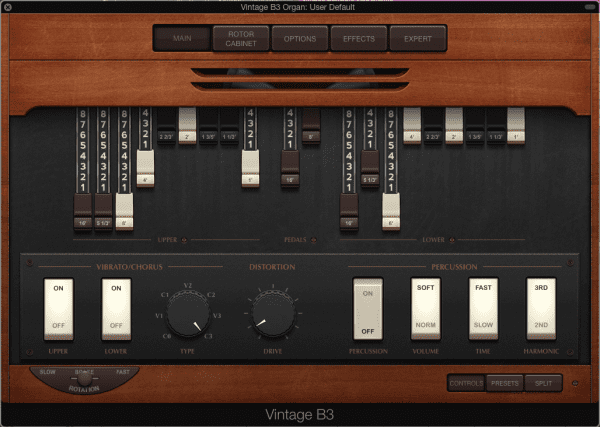Toggle Percussion Volume Soft/Norm switch
The width and height of the screenshot is (600, 427).
point(426,308)
